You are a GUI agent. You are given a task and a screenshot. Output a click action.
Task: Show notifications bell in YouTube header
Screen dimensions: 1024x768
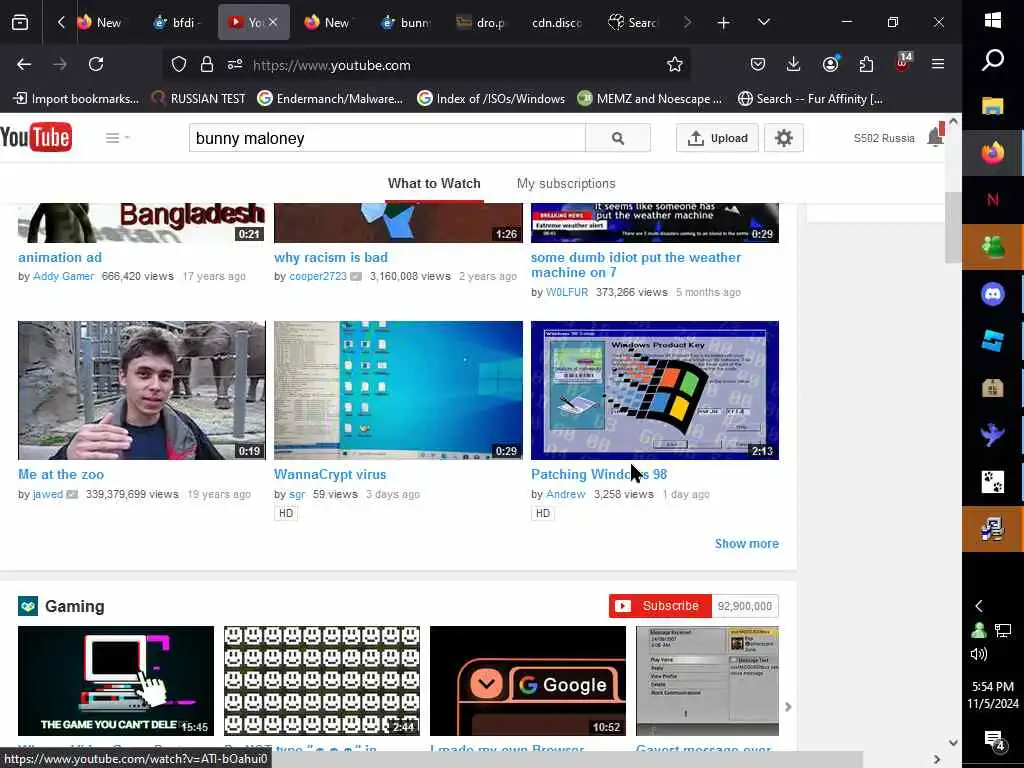pos(936,136)
